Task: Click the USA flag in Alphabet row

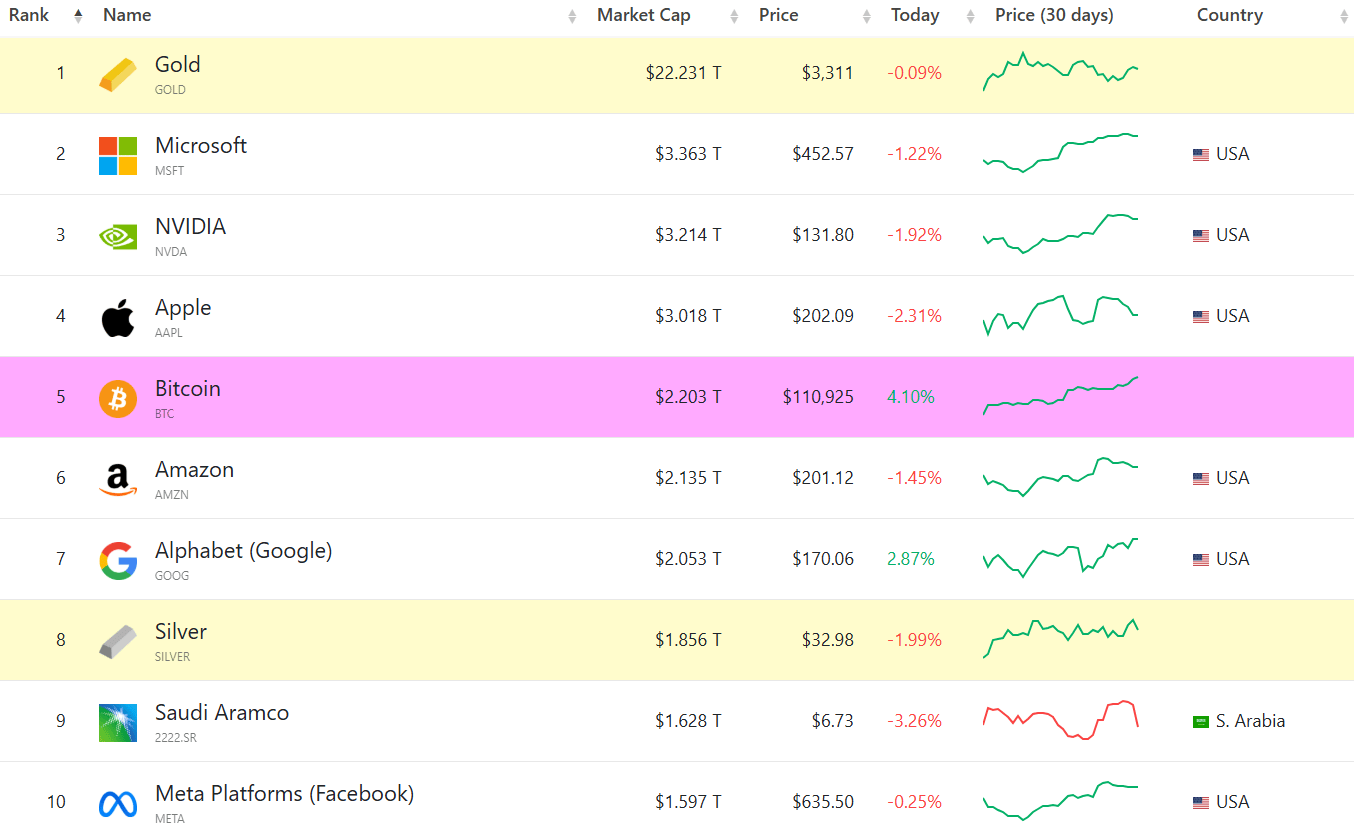Action: [x=1201, y=560]
